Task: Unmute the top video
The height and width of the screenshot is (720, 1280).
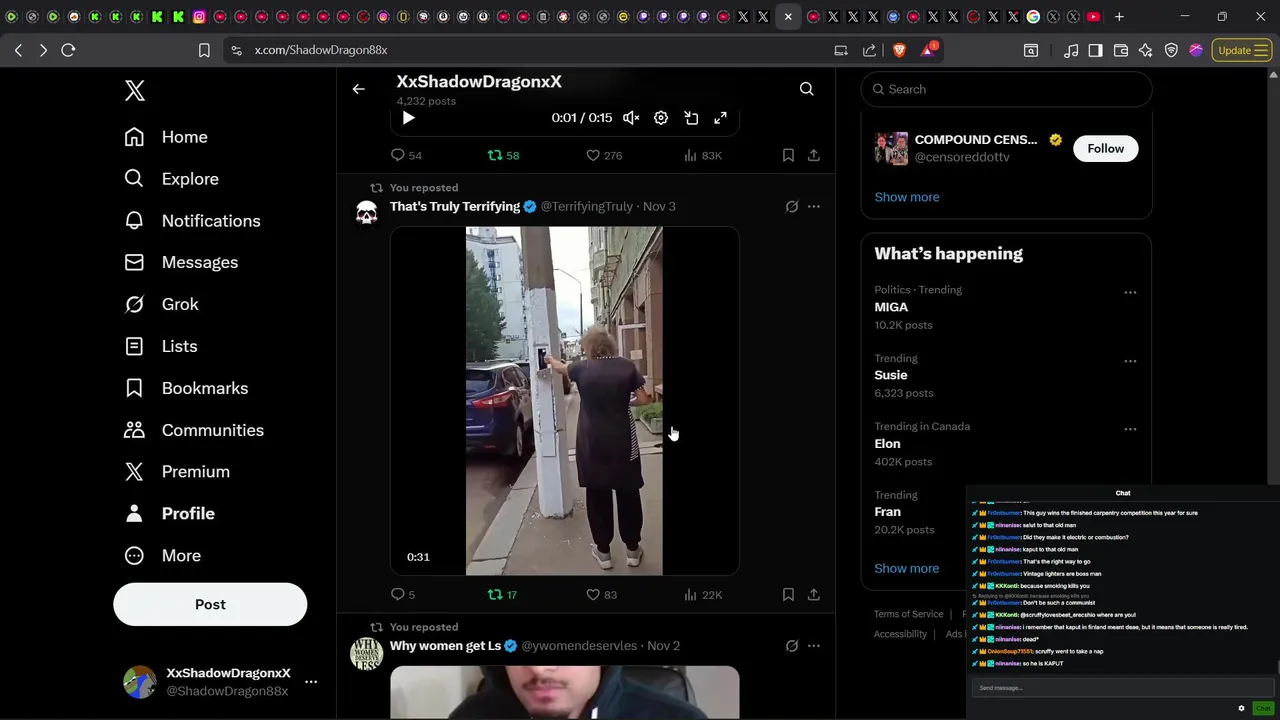Action: point(631,118)
